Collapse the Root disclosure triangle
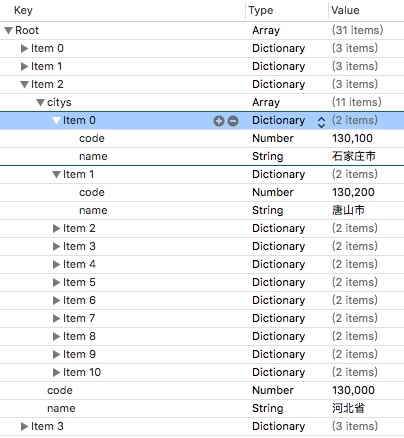 [x=9, y=31]
